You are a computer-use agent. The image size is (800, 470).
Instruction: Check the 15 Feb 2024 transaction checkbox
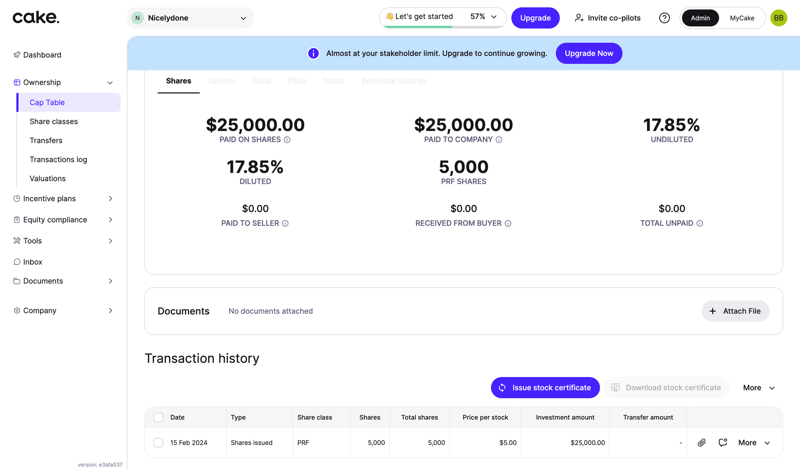tap(158, 442)
